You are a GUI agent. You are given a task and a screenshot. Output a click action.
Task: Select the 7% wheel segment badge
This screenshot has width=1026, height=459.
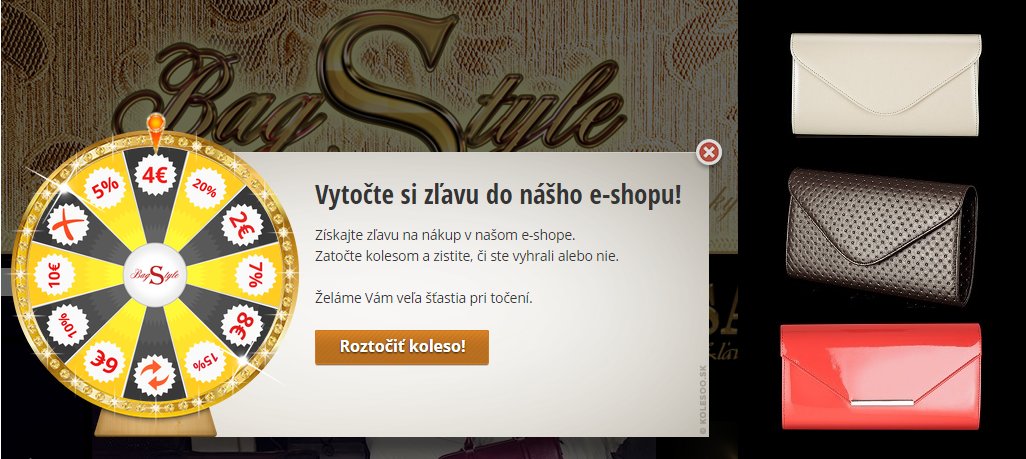point(256,275)
